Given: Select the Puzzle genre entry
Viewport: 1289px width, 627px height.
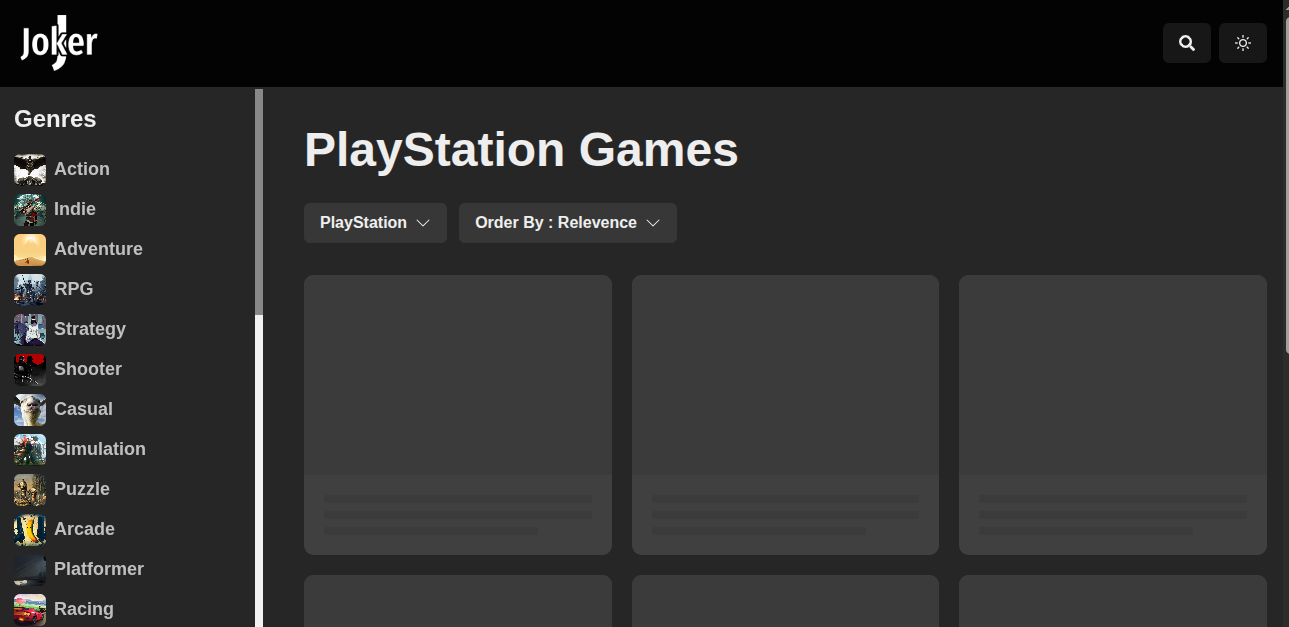Looking at the screenshot, I should (82, 489).
